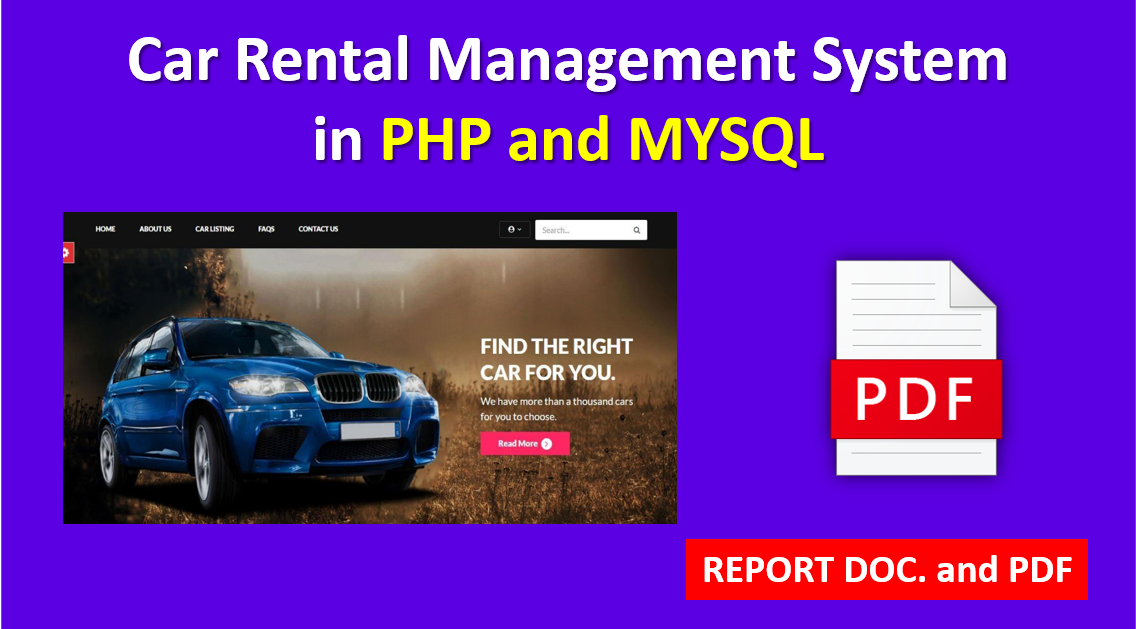1136x629 pixels.
Task: Go to CAR LISTING menu item
Action: tap(214, 229)
